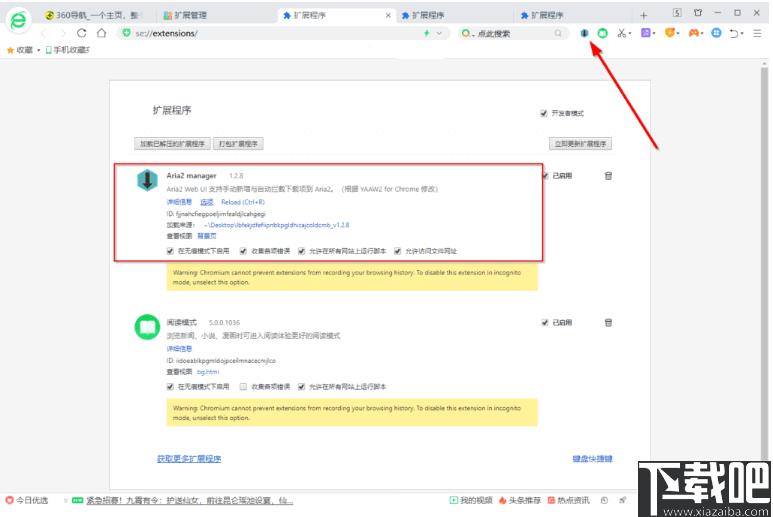Image resolution: width=773 pixels, height=517 pixels.
Task: Open the browser hamburger main menu
Action: [x=757, y=33]
